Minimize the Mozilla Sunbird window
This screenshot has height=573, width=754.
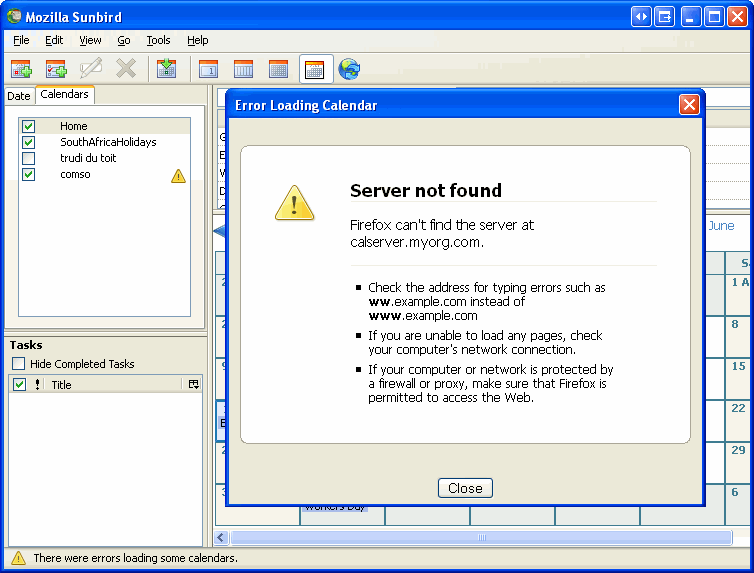click(690, 17)
